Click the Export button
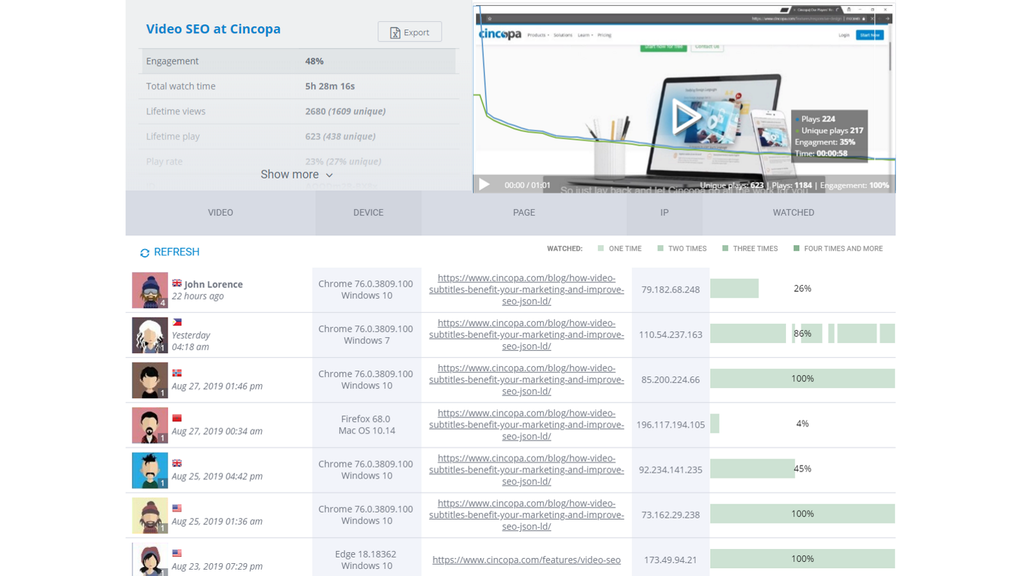The width and height of the screenshot is (1024, 576). pos(409,32)
